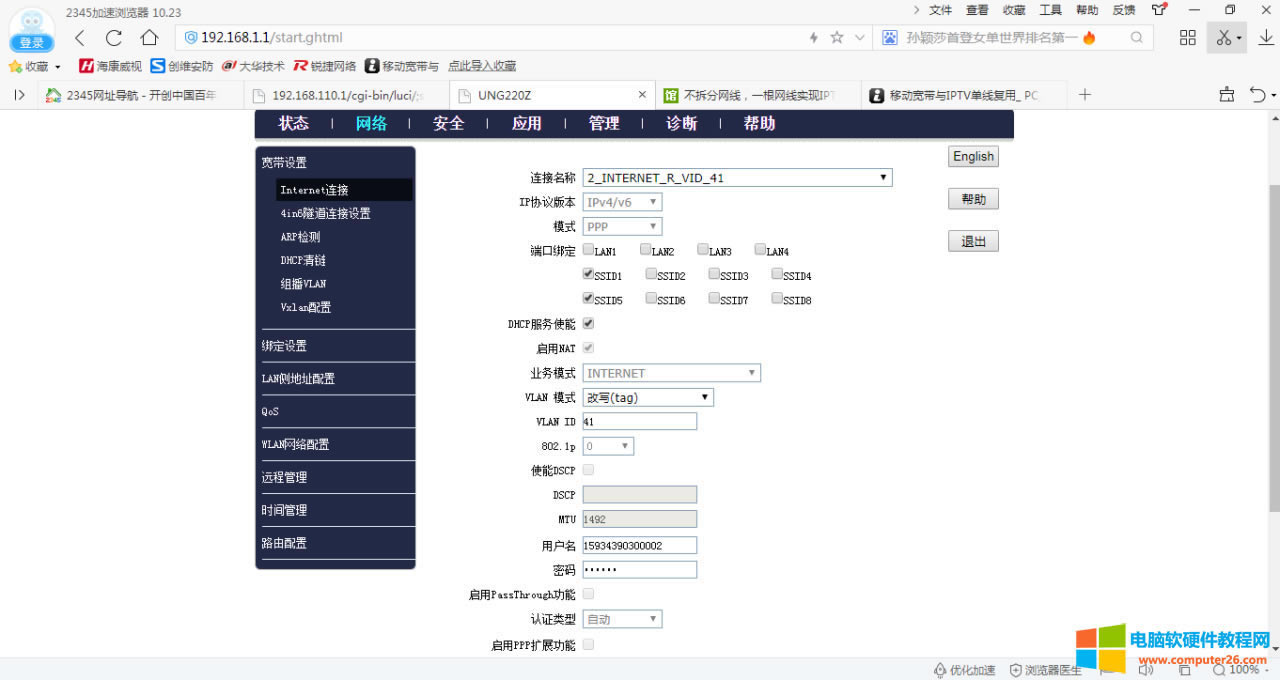
Task: Bookmark page with star icon
Action: (x=837, y=38)
